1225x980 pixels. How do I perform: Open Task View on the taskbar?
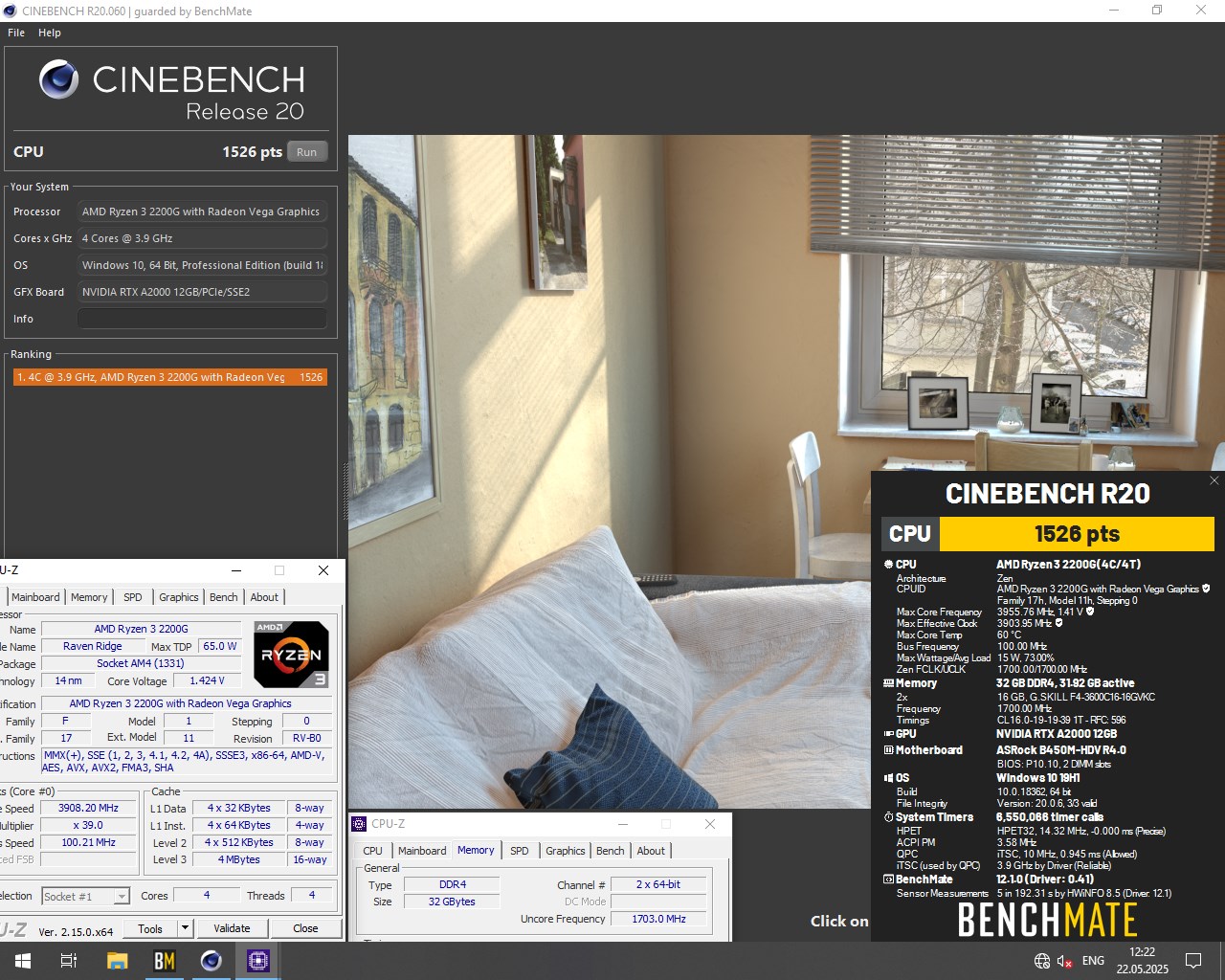coord(69,961)
